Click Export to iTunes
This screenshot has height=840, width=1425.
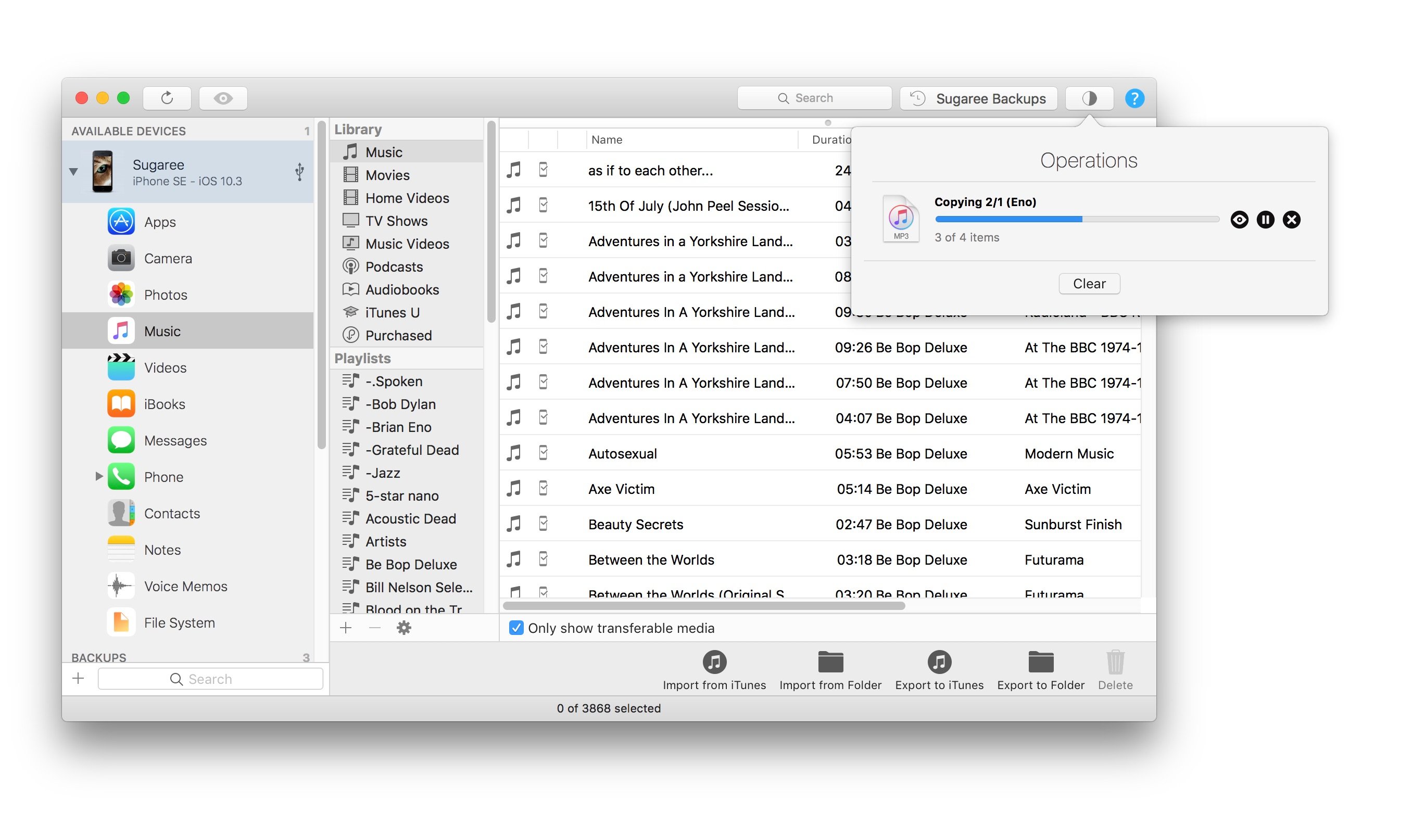coord(939,671)
